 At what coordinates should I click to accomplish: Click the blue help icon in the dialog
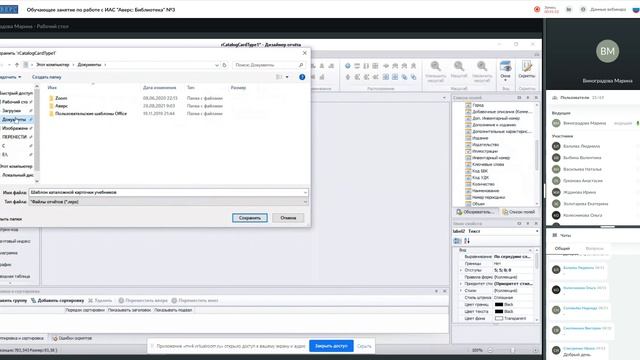click(x=302, y=77)
